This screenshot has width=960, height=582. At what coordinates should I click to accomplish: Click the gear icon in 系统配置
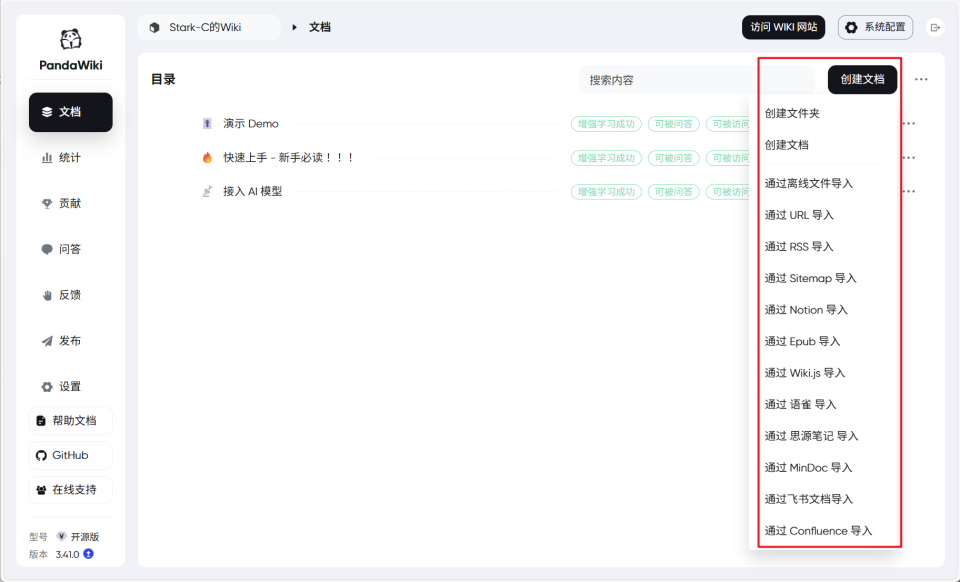851,28
